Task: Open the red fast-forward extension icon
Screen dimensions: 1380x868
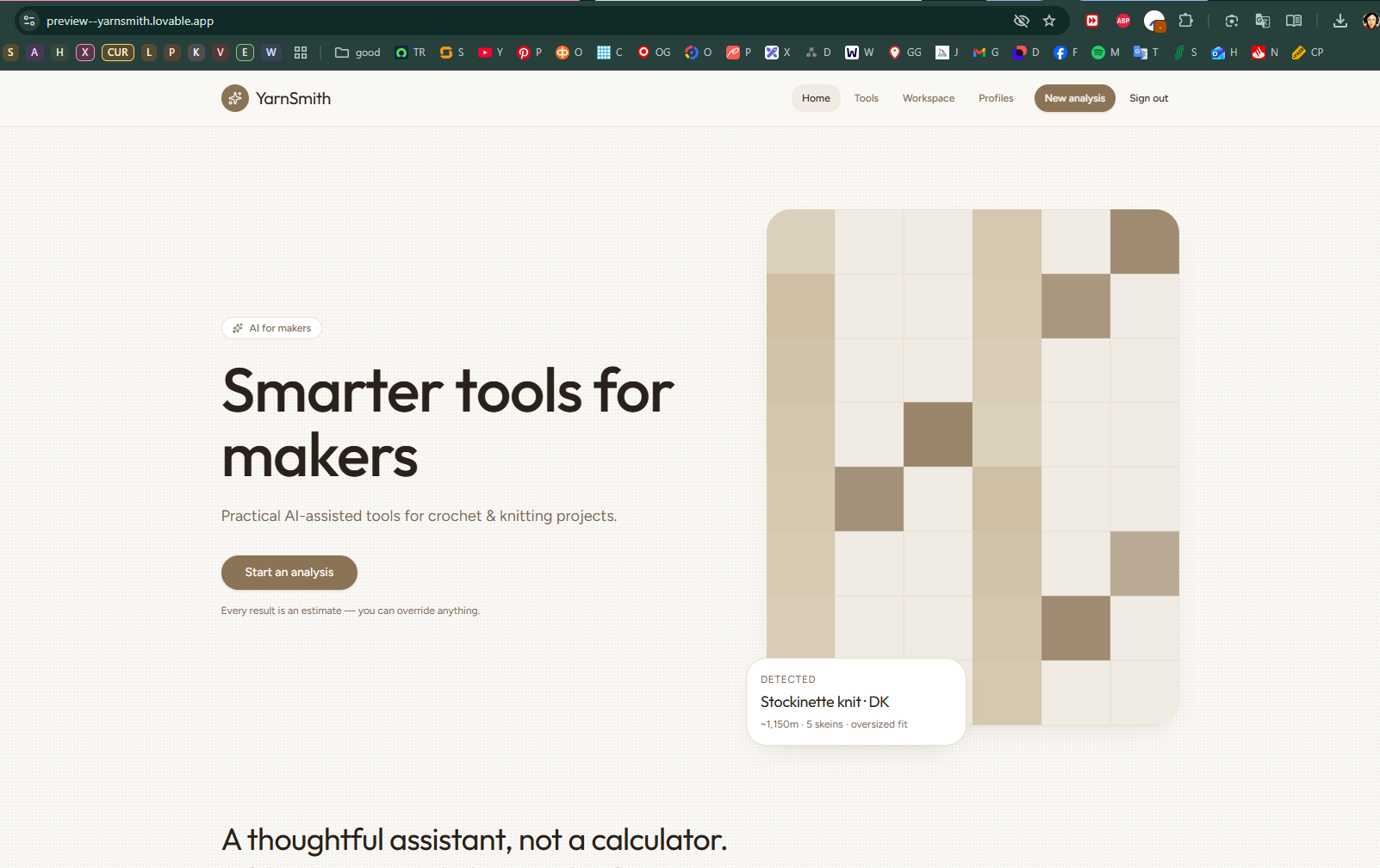Action: pos(1092,21)
